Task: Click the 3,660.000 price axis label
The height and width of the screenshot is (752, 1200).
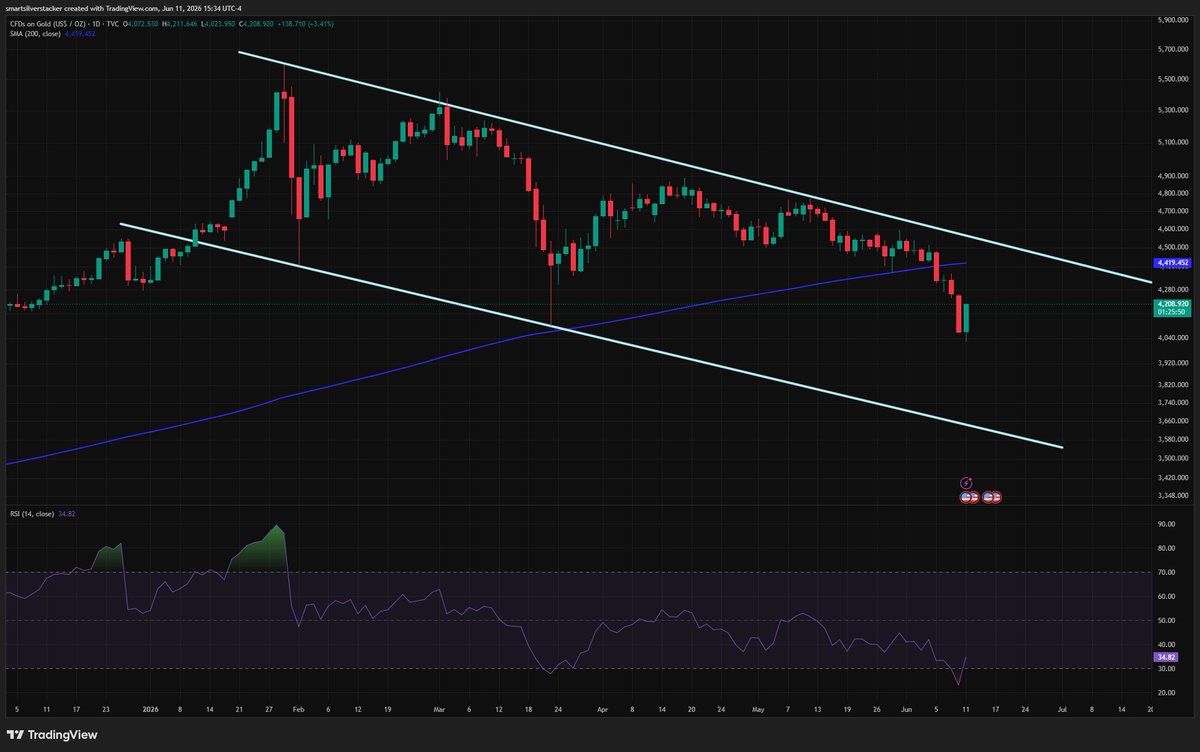Action: (1171, 420)
